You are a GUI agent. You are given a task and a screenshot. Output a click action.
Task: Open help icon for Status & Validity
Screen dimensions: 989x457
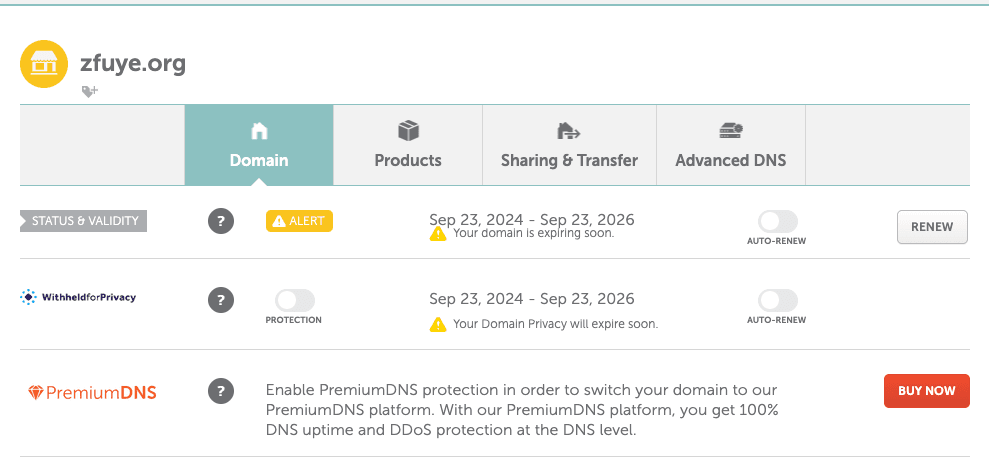click(x=221, y=221)
